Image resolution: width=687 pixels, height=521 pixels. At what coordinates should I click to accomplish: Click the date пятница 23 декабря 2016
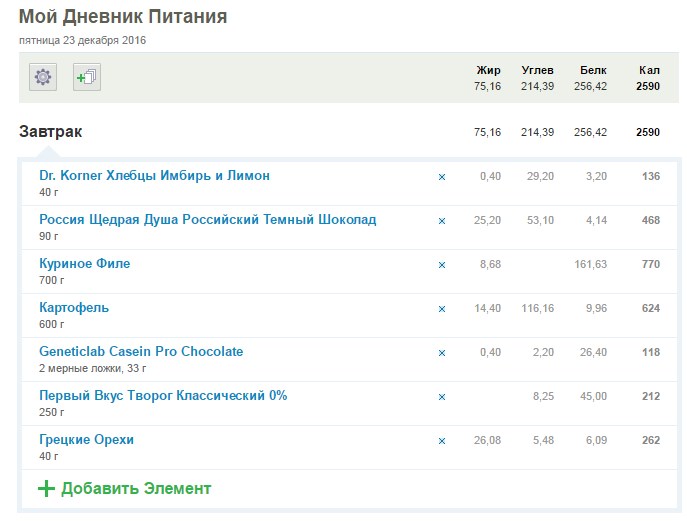click(x=82, y=40)
